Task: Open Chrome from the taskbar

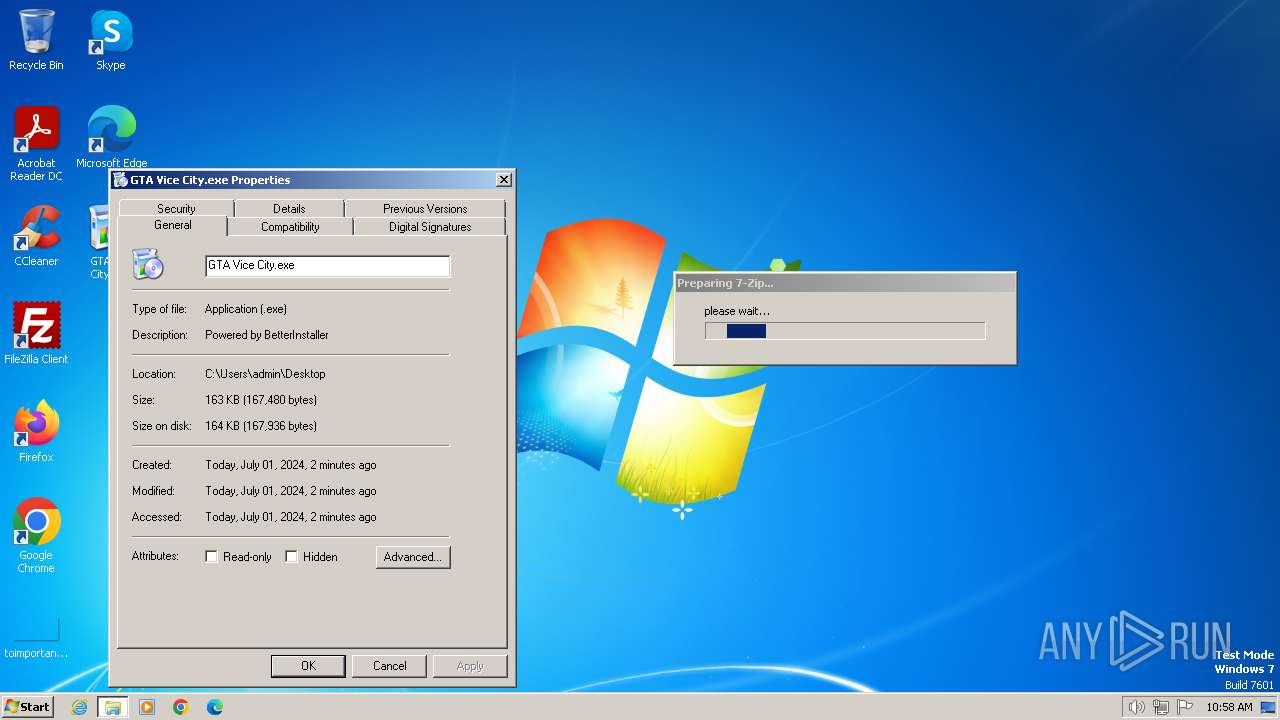Action: [181, 707]
